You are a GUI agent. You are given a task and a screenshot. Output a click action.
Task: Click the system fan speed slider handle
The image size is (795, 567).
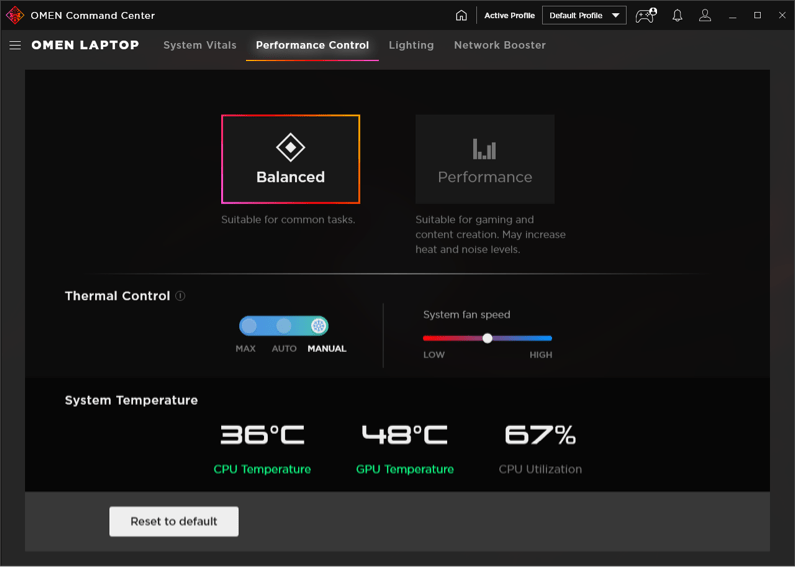[x=487, y=338]
